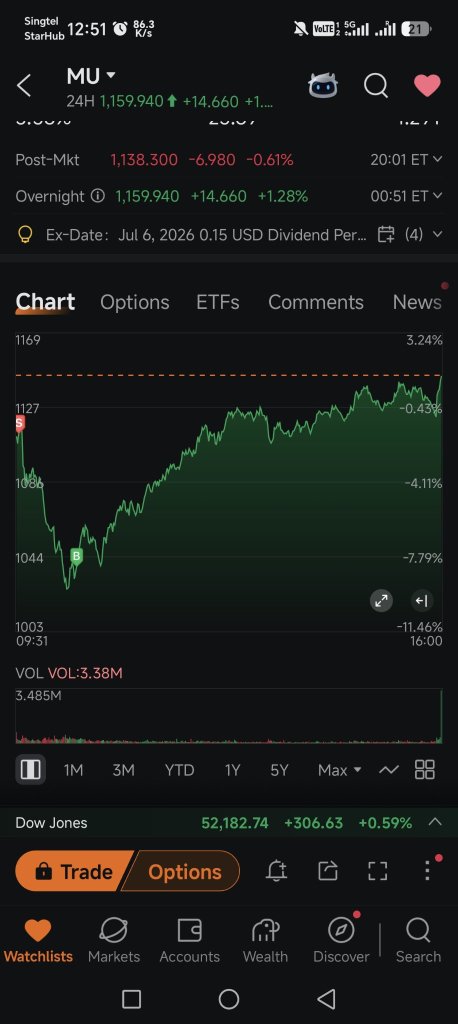
Task: Expand the MU ticker dropdown
Action: click(110, 76)
